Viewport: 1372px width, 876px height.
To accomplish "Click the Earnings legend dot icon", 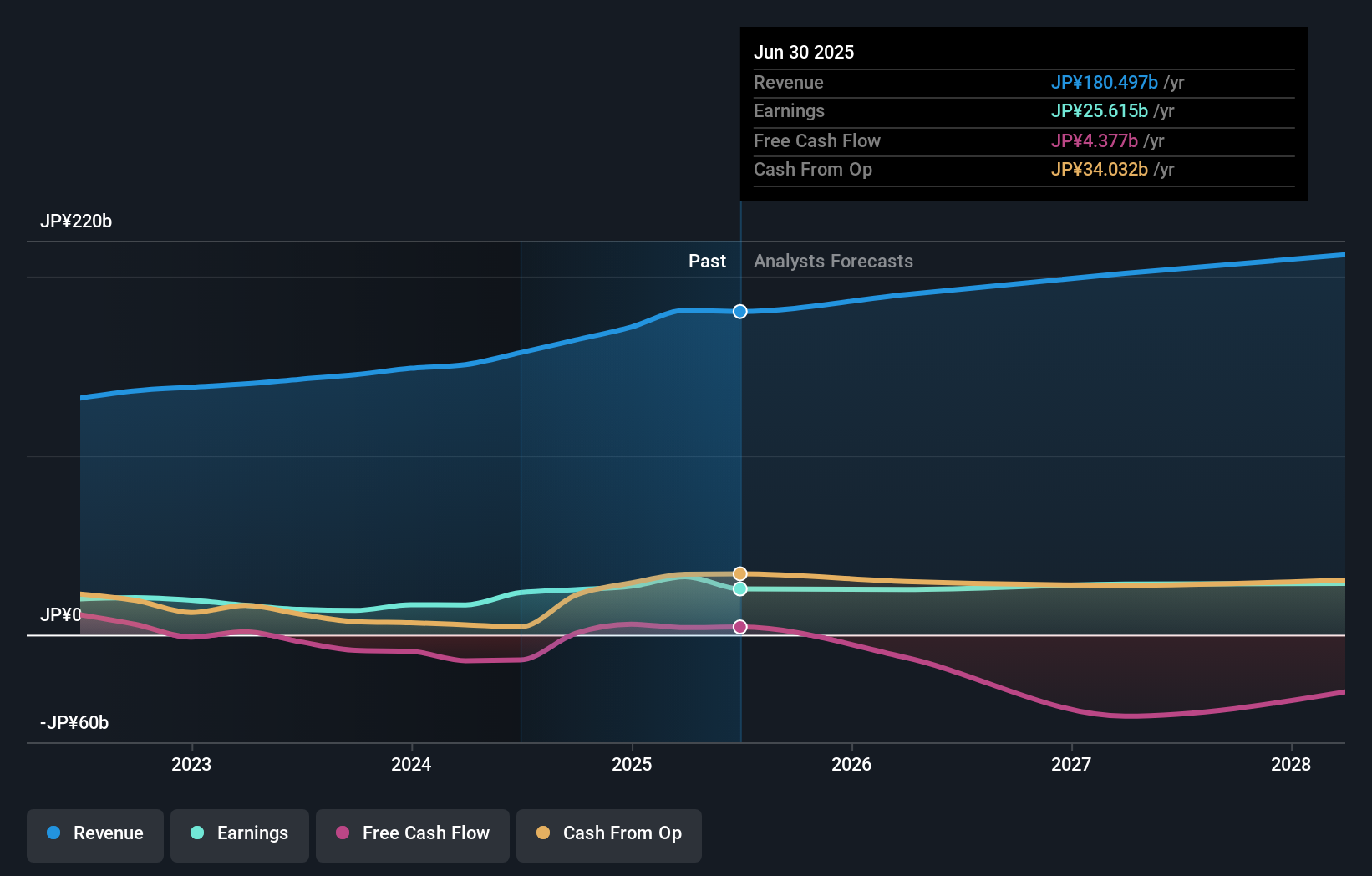I will (196, 833).
